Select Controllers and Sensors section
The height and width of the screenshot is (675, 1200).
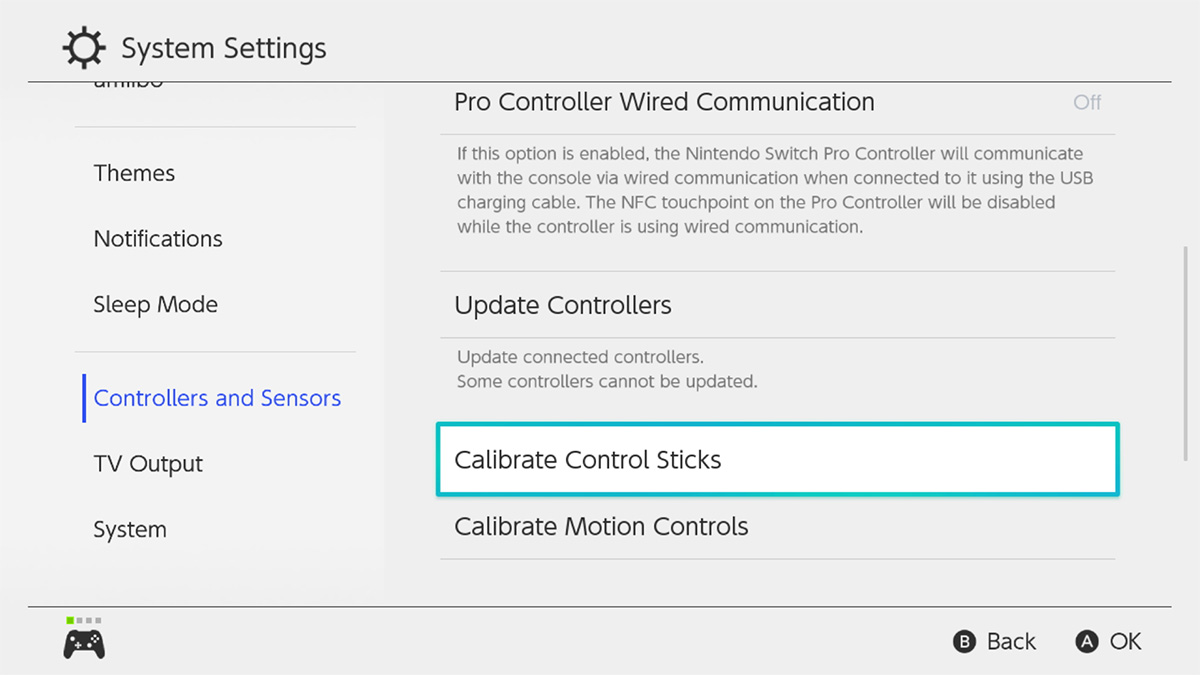(x=217, y=398)
